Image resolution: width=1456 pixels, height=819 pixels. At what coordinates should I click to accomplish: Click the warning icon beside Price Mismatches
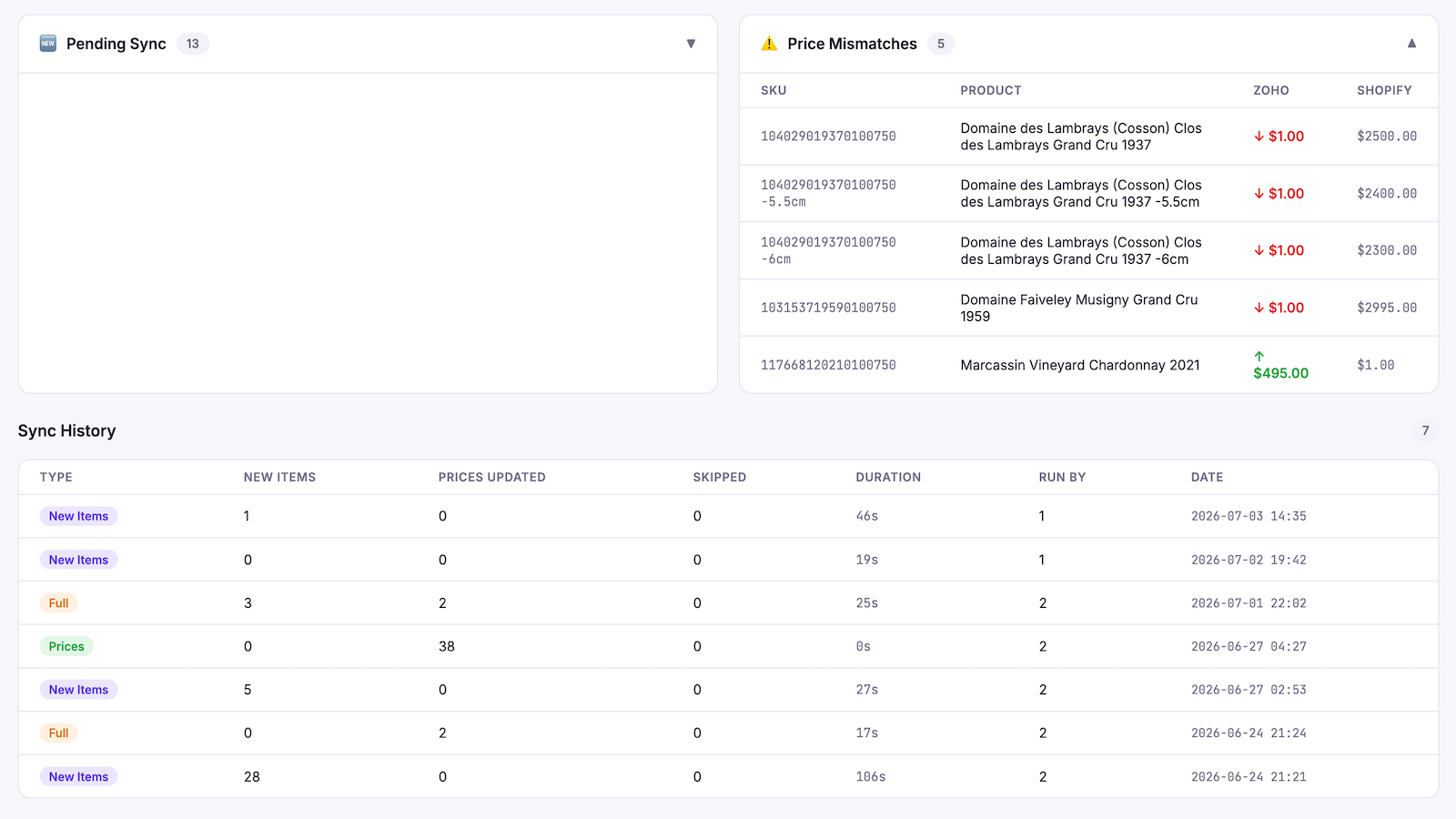click(x=769, y=44)
